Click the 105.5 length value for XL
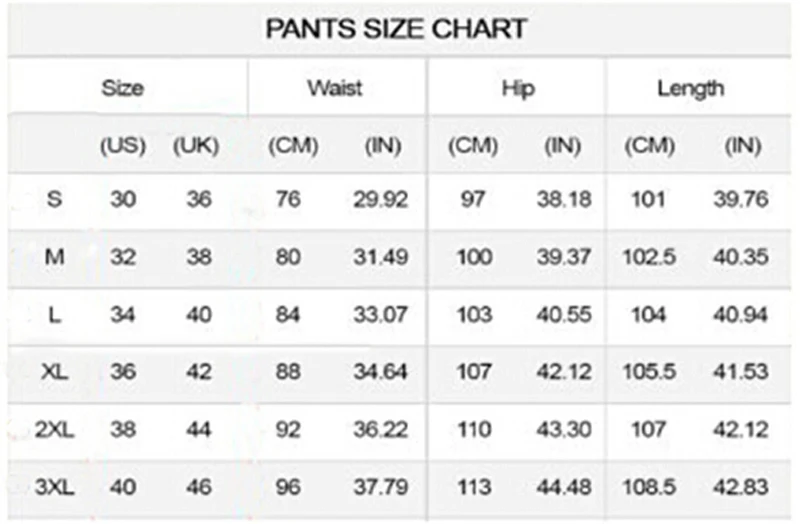 [649, 372]
